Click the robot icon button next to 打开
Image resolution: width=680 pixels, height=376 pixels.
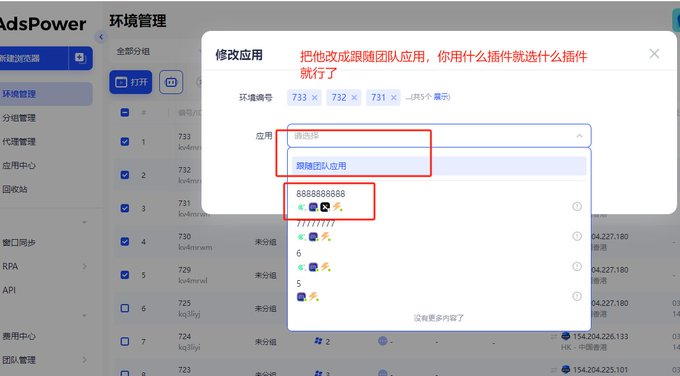pos(171,82)
